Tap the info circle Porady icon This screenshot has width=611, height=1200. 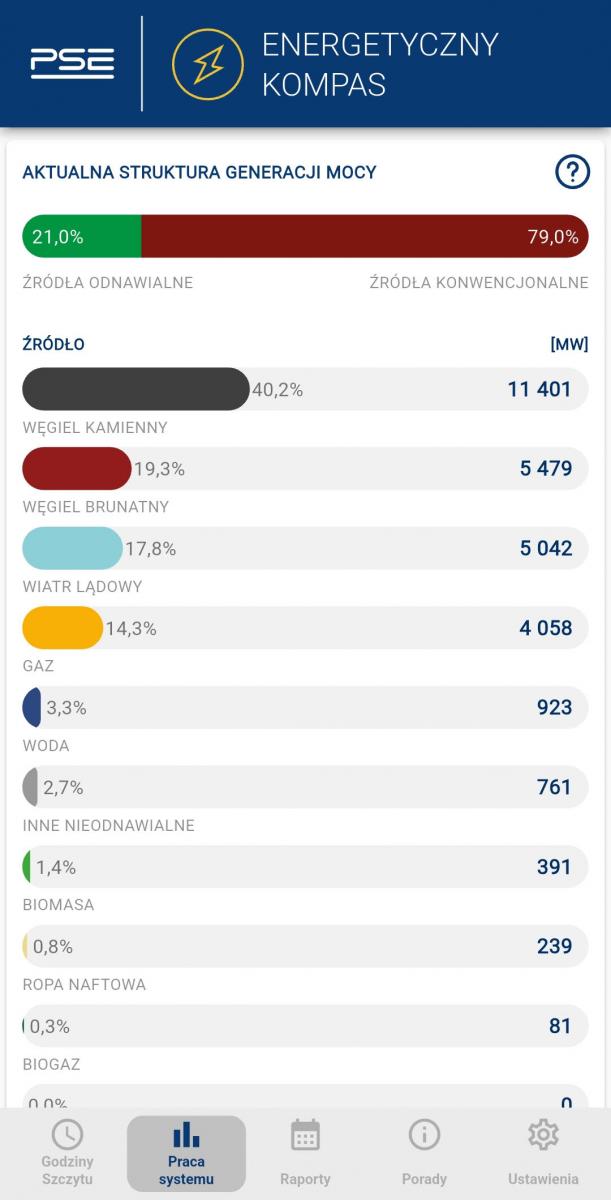424,1134
